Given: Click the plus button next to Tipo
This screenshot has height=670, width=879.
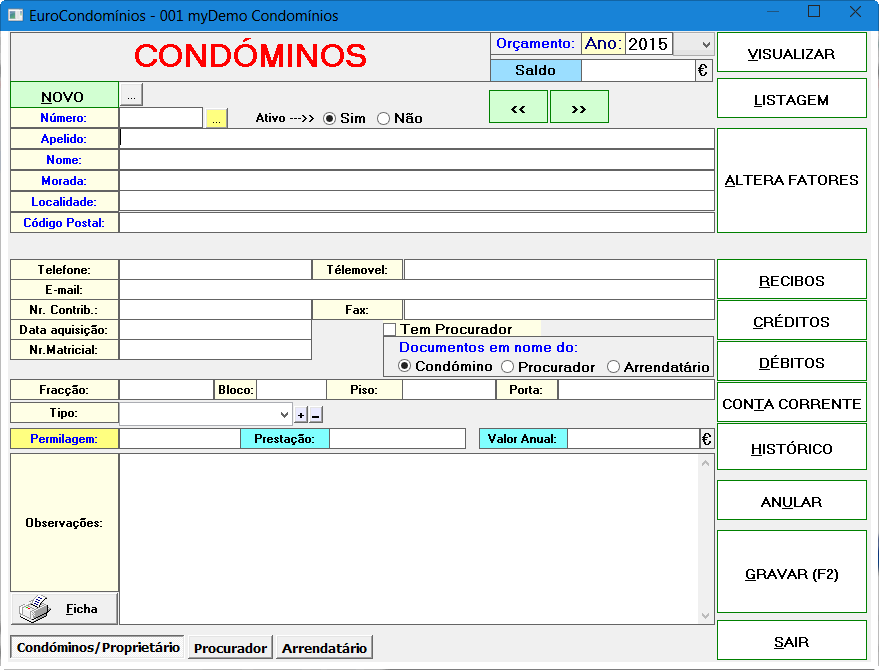Looking at the screenshot, I should click(x=300, y=414).
